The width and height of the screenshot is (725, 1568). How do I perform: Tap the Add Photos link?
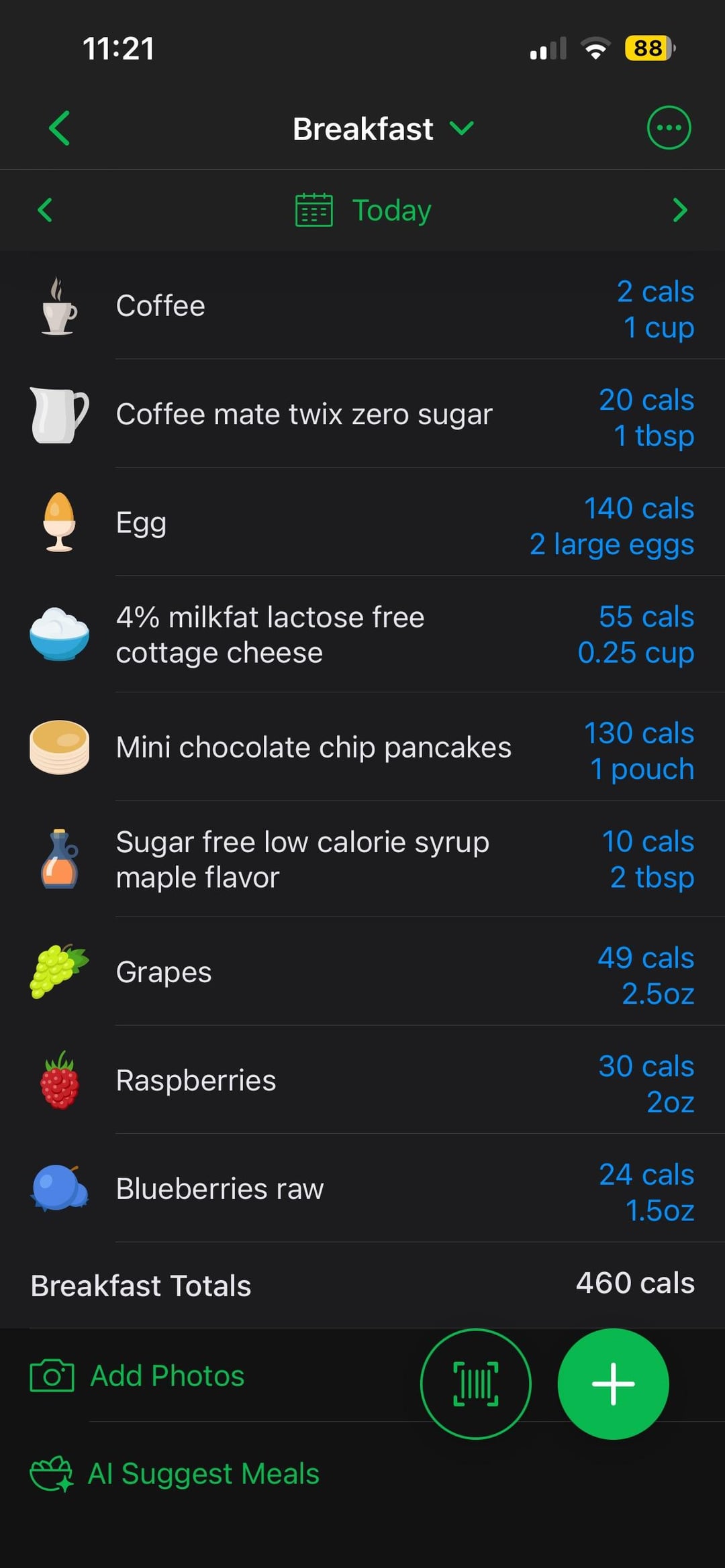[167, 1376]
